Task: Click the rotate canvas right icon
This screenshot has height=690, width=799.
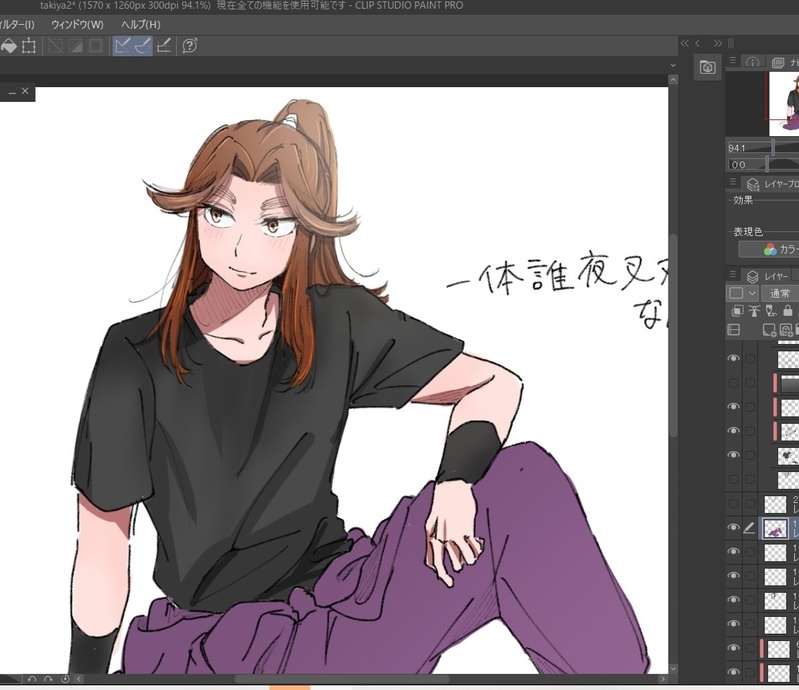Action: coord(48,679)
